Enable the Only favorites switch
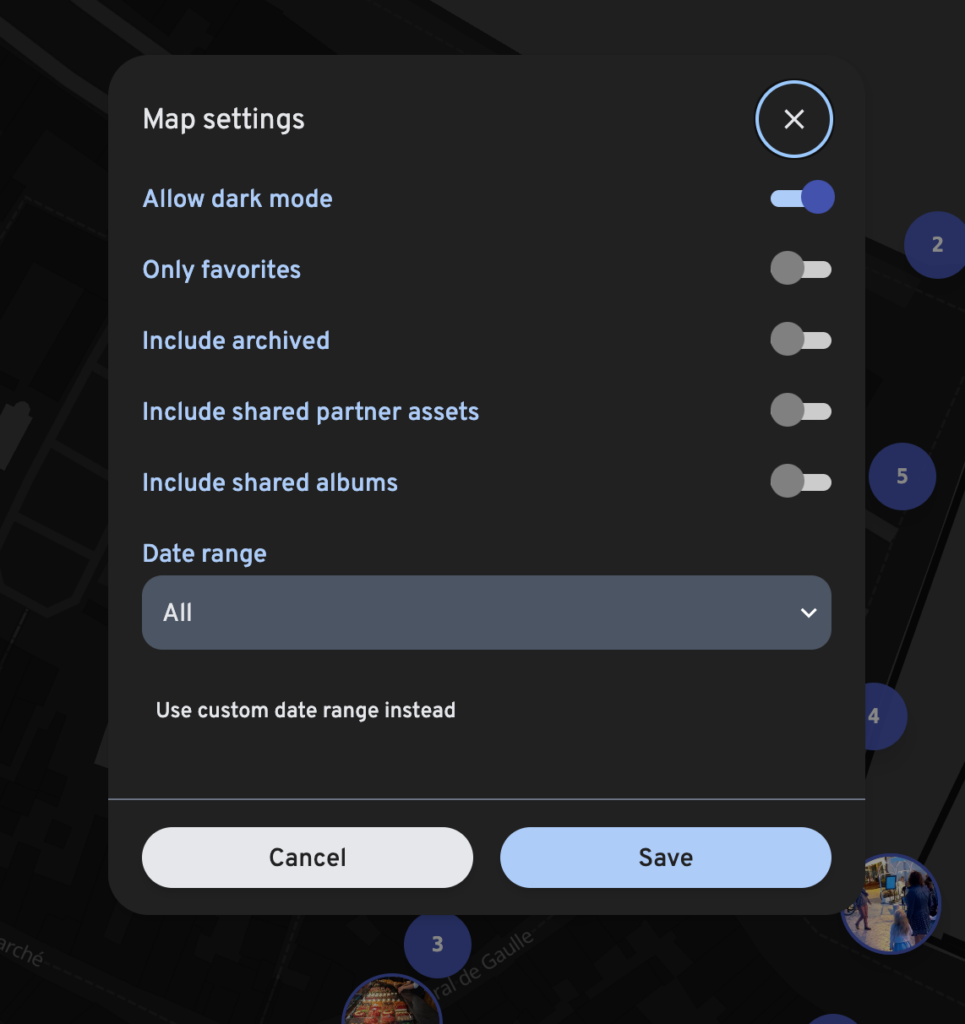 tap(800, 269)
